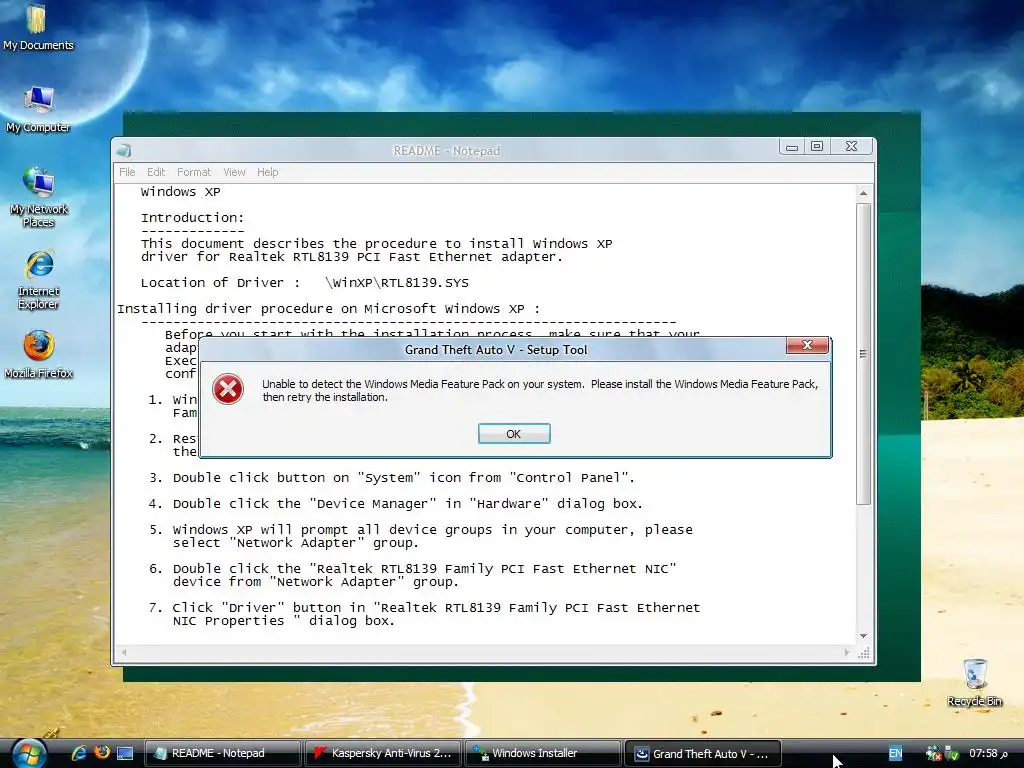The image size is (1024, 768).
Task: Close the Grand Theft Auto V dialog
Action: (x=807, y=345)
